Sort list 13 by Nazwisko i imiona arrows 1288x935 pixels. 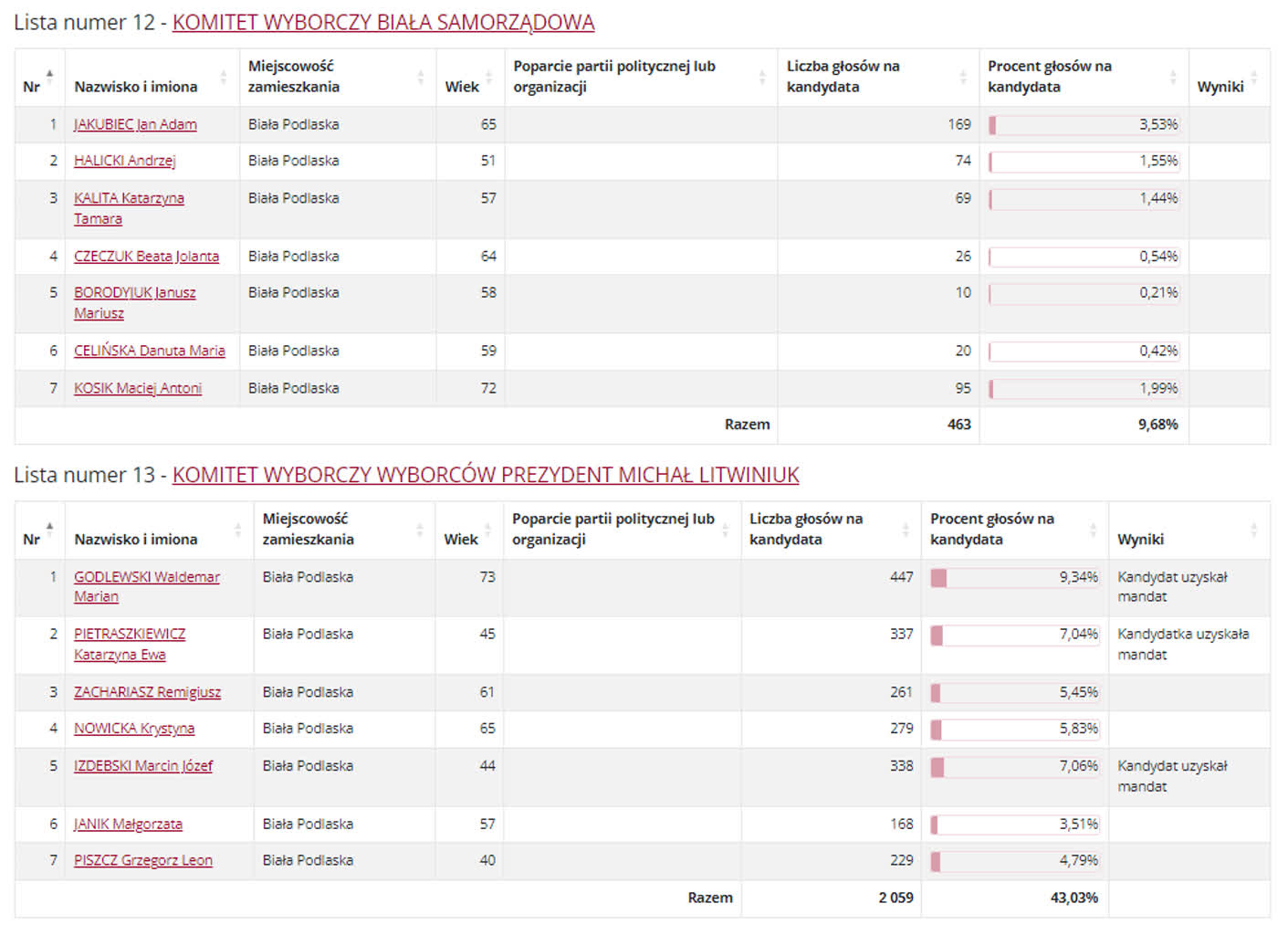click(237, 530)
